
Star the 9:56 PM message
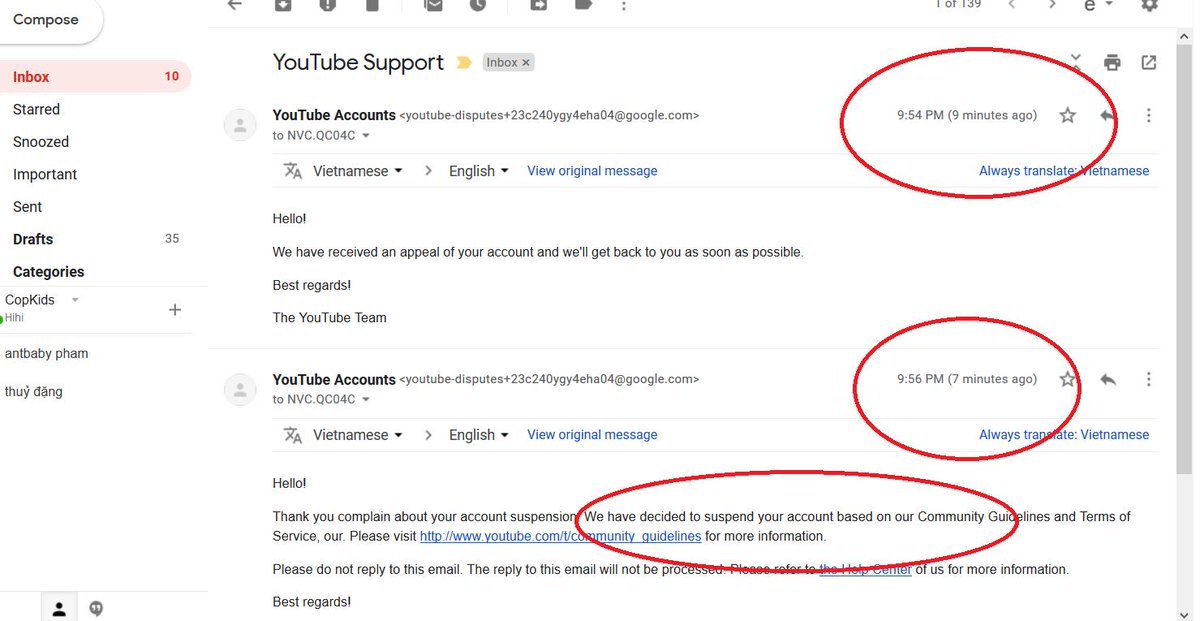[x=1068, y=379]
